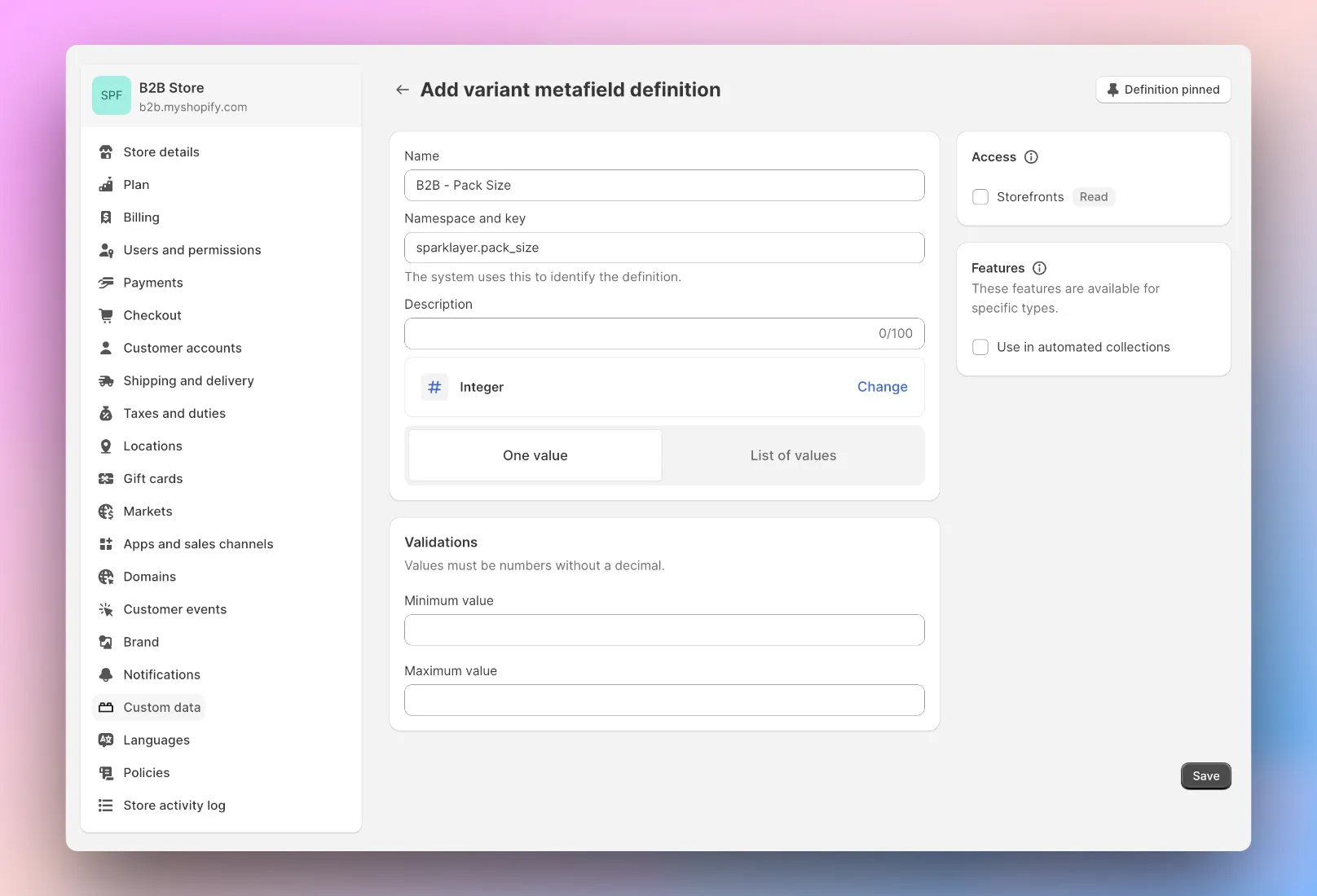This screenshot has height=896, width=1317.
Task: Go to Customer events settings
Action: click(175, 609)
